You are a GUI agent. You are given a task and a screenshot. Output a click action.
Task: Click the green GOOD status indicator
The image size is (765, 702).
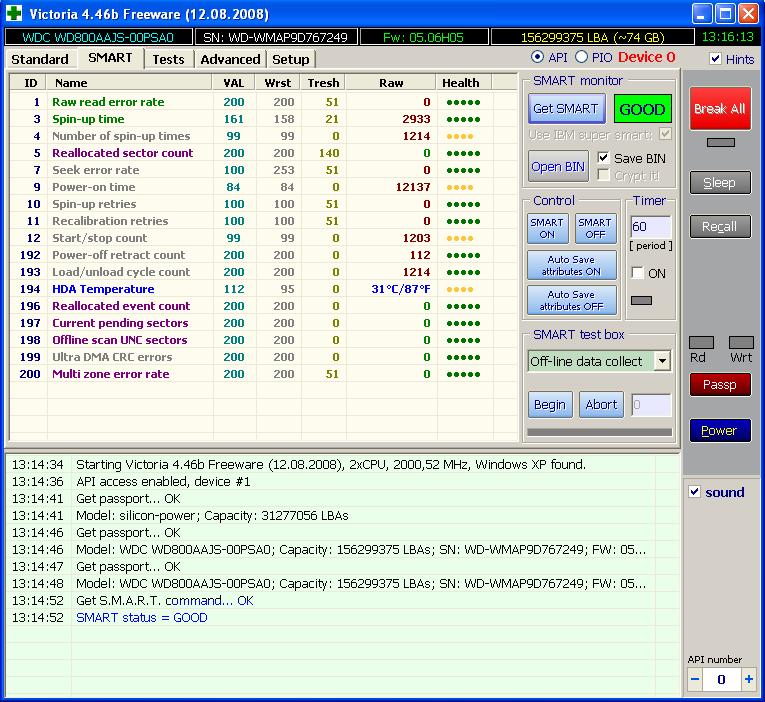coord(642,109)
